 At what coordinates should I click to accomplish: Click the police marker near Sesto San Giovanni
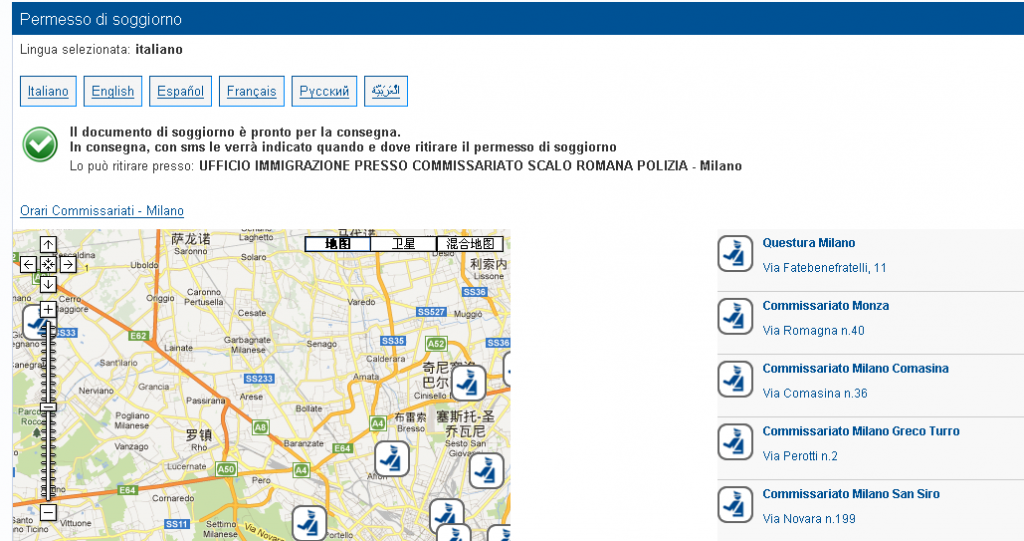[487, 470]
